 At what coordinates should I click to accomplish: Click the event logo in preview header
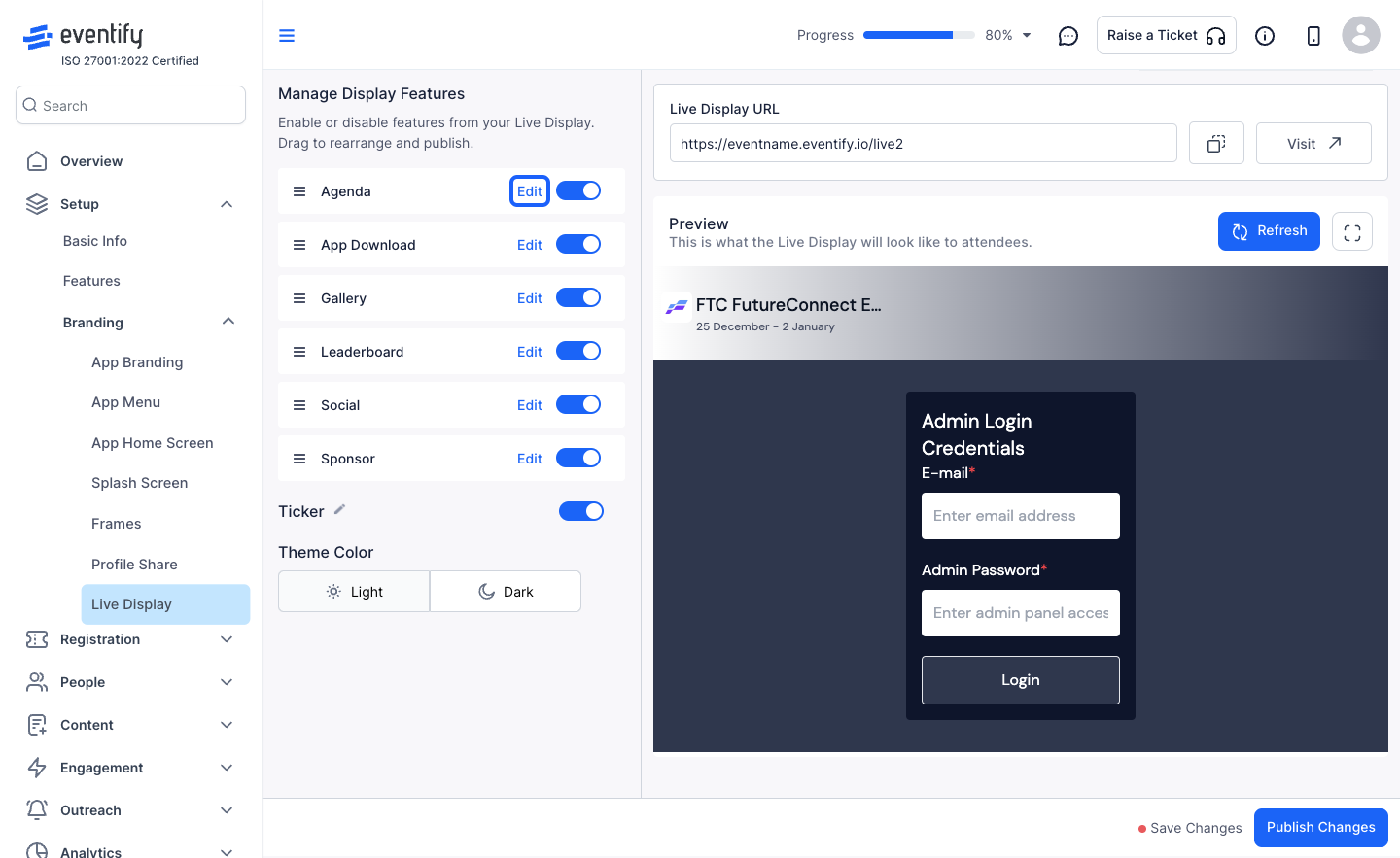[x=677, y=307]
